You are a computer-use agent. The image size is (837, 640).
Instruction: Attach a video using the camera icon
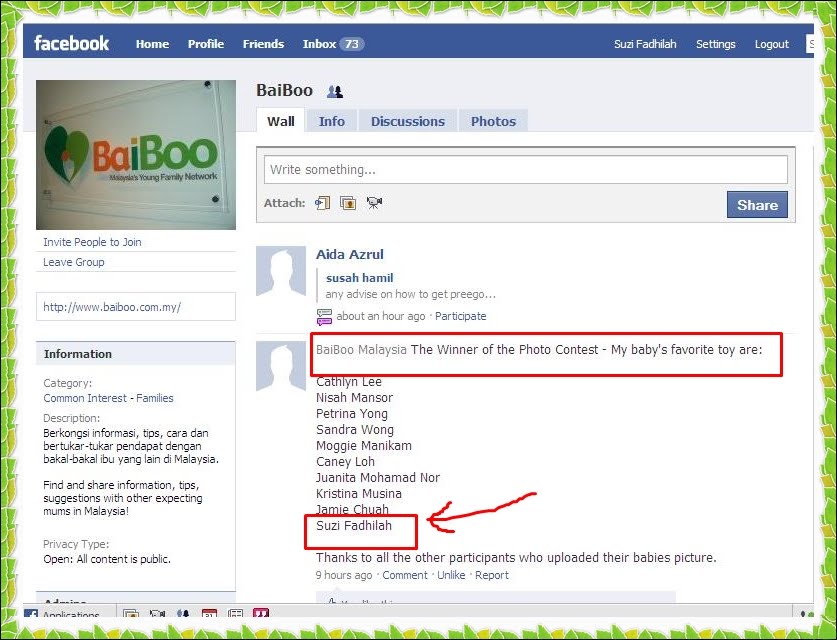pyautogui.click(x=374, y=203)
